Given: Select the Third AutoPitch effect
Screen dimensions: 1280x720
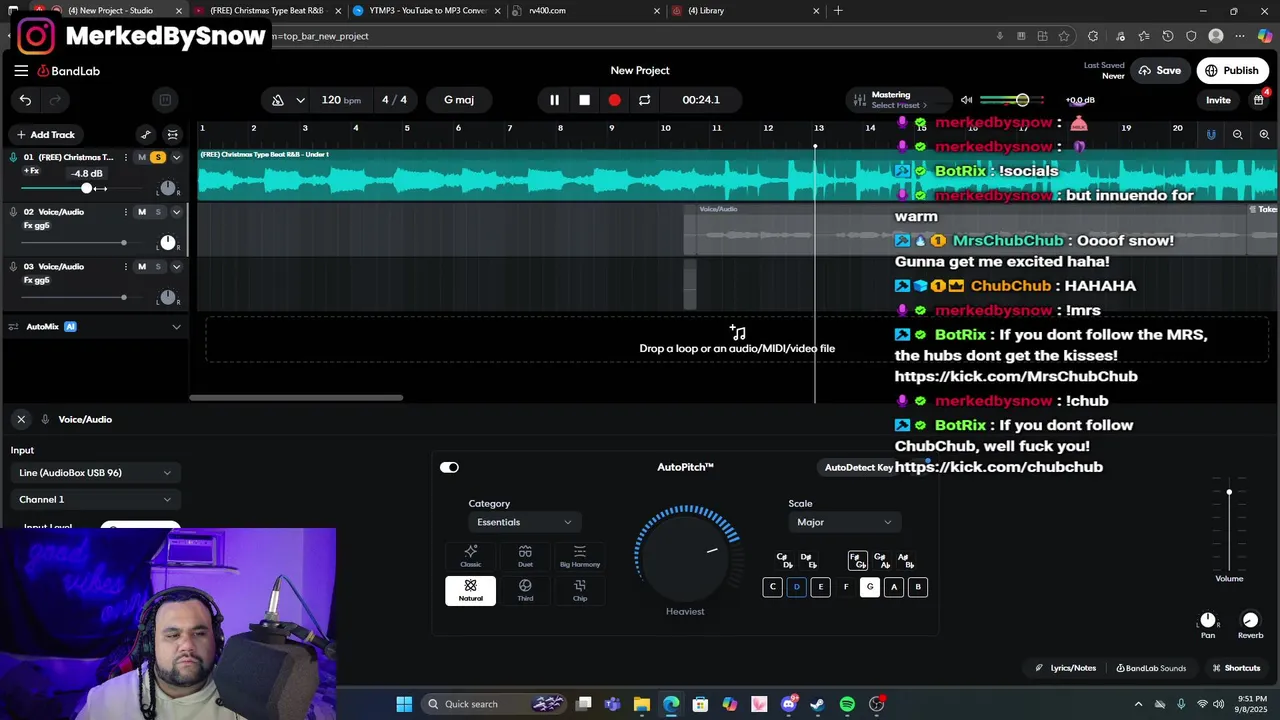Looking at the screenshot, I should (525, 591).
